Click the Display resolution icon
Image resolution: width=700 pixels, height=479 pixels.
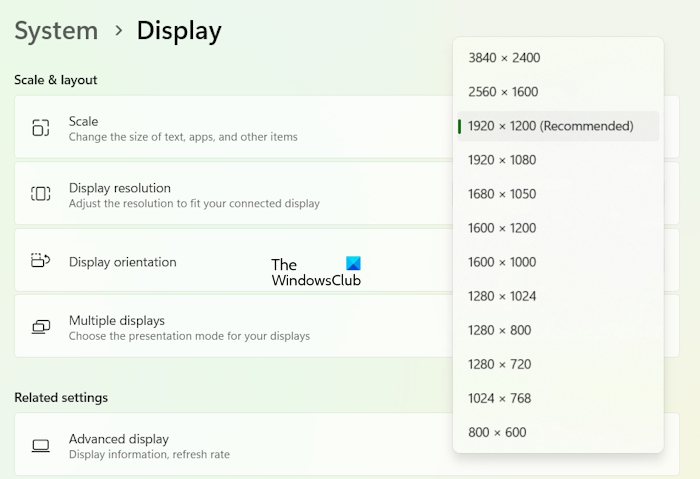tap(40, 194)
